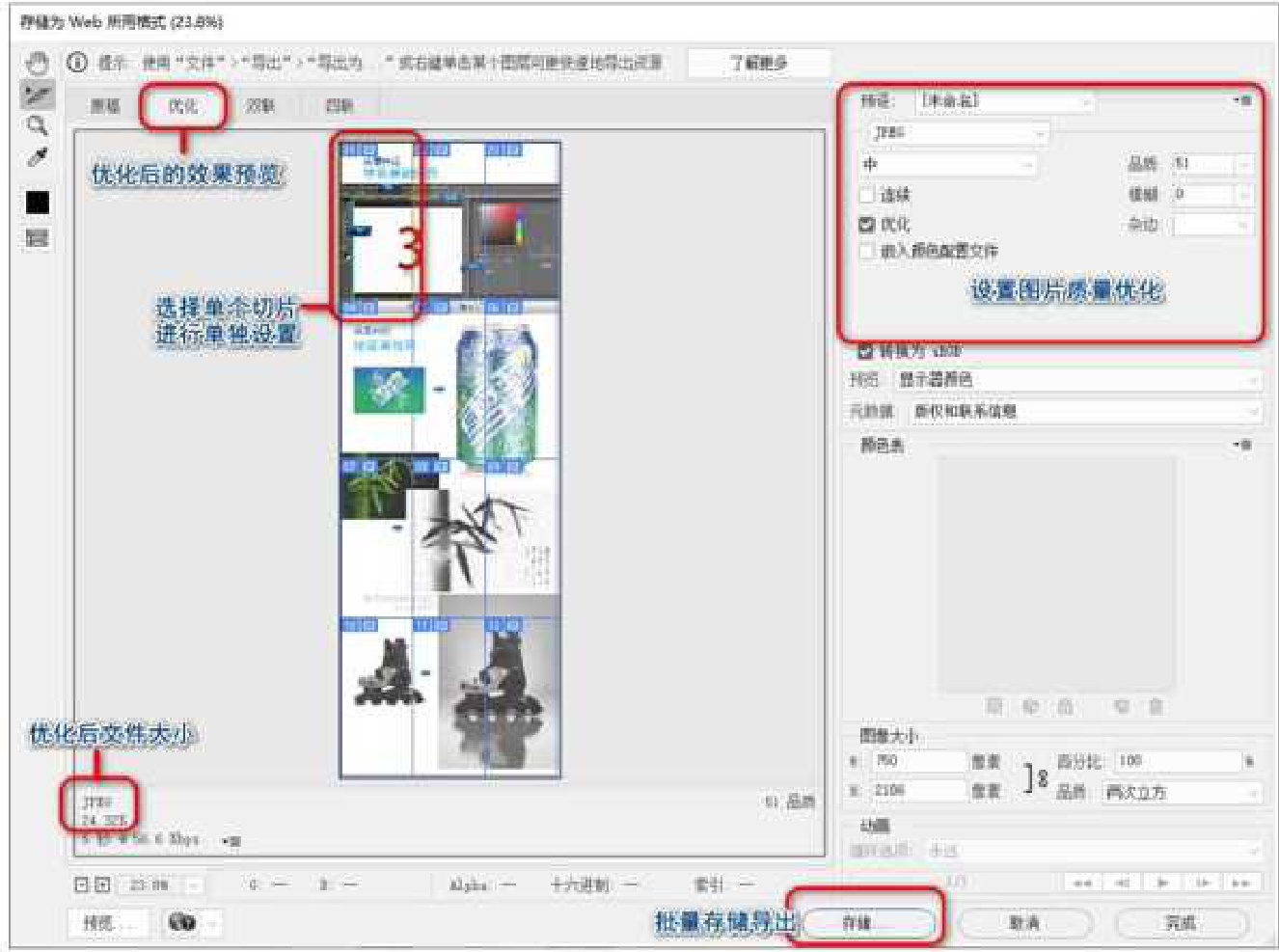The width and height of the screenshot is (1279, 952).
Task: Click the black eyedropper color swatch
Action: tap(38, 202)
